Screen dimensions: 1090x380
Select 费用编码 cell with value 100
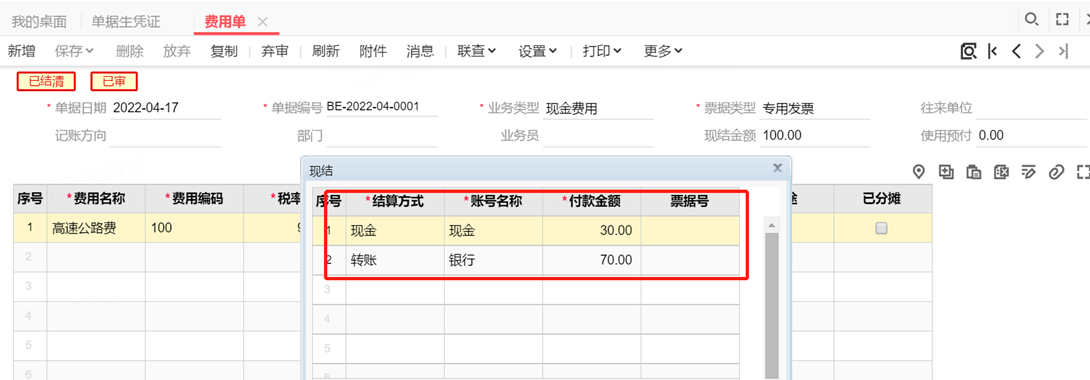195,228
